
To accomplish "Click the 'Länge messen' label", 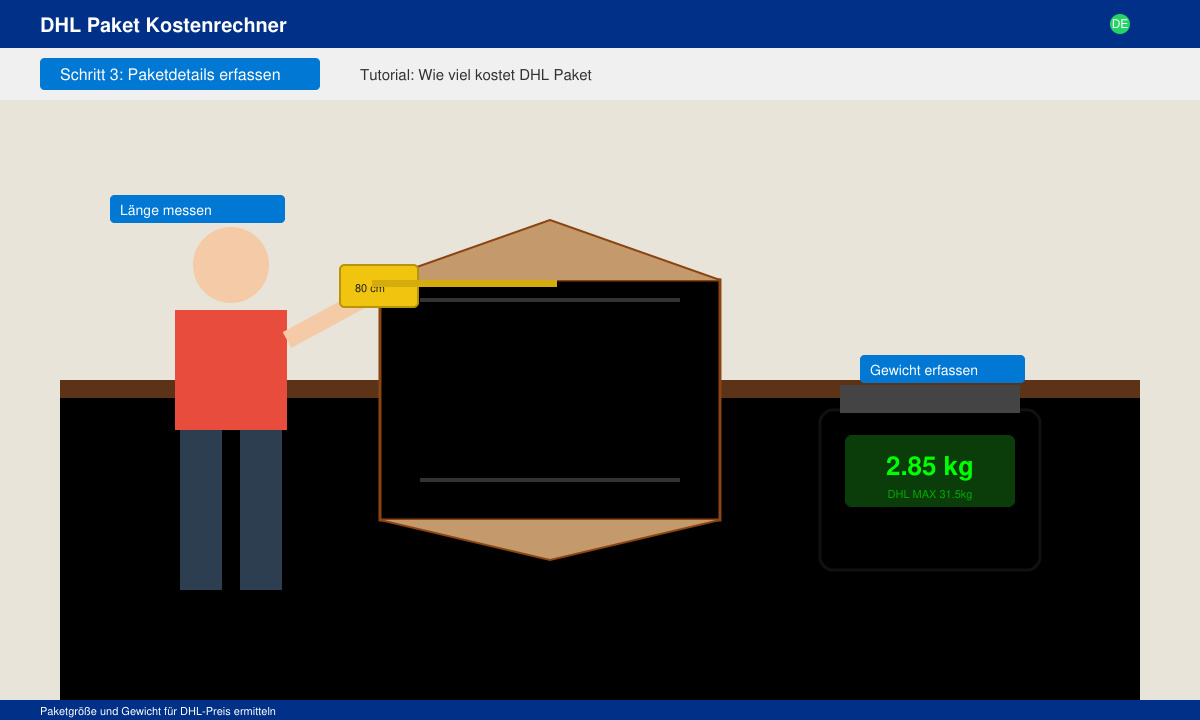I will point(197,209).
